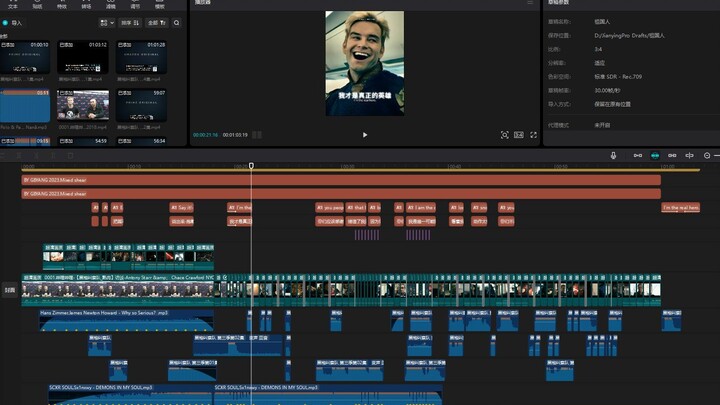720x405 pixels.
Task: Click the second group of purple markers
Action: (x=418, y=235)
